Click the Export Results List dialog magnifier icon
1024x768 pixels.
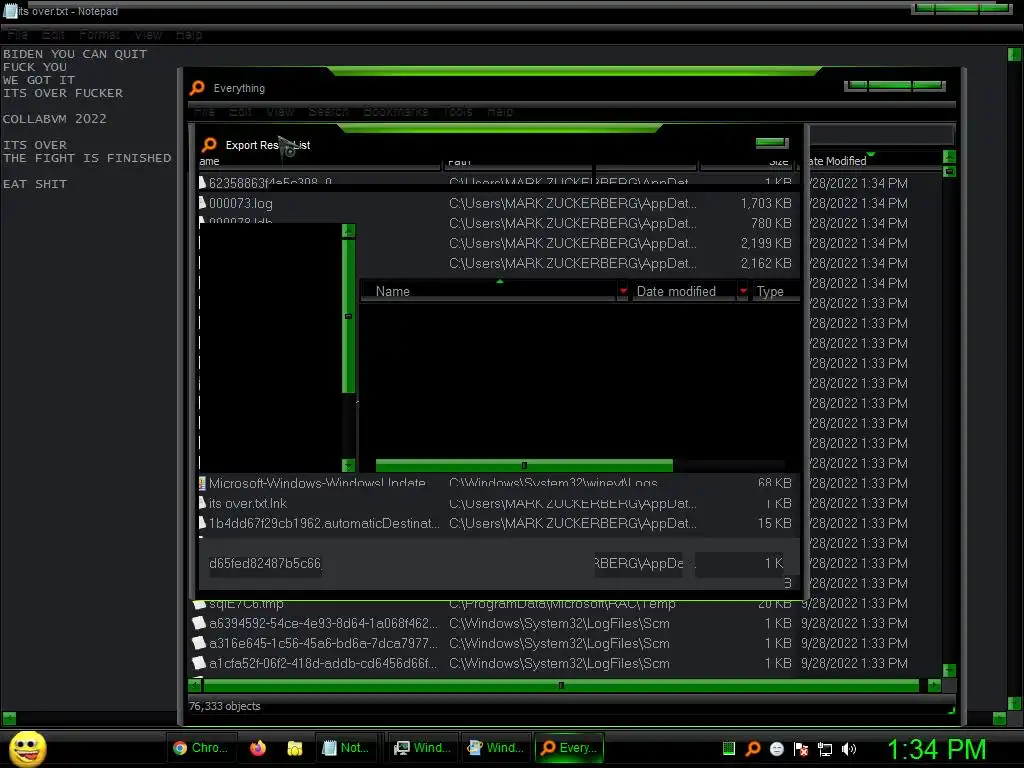point(209,144)
